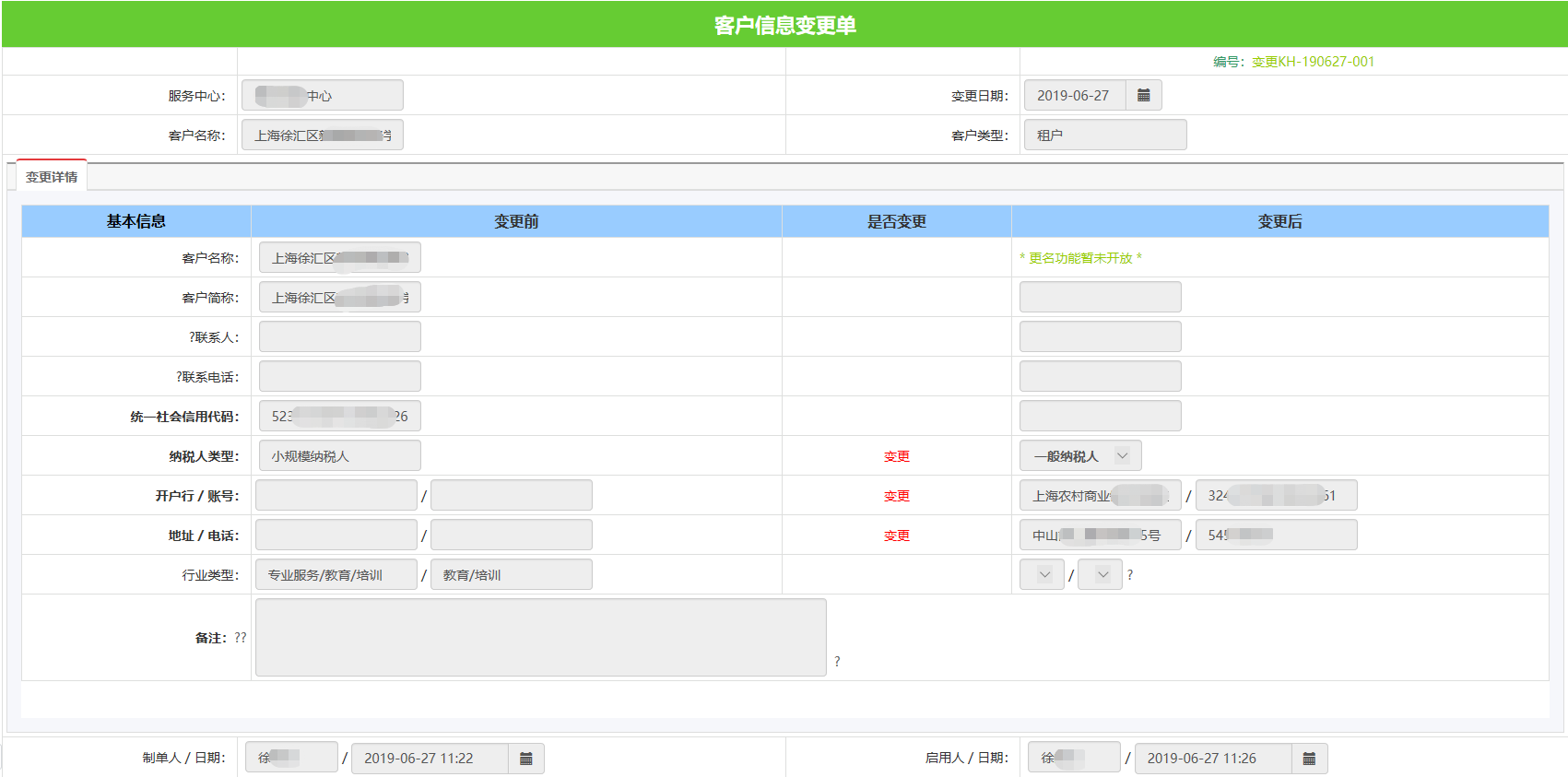Click the 变更后 联系人 input field

coord(1100,337)
